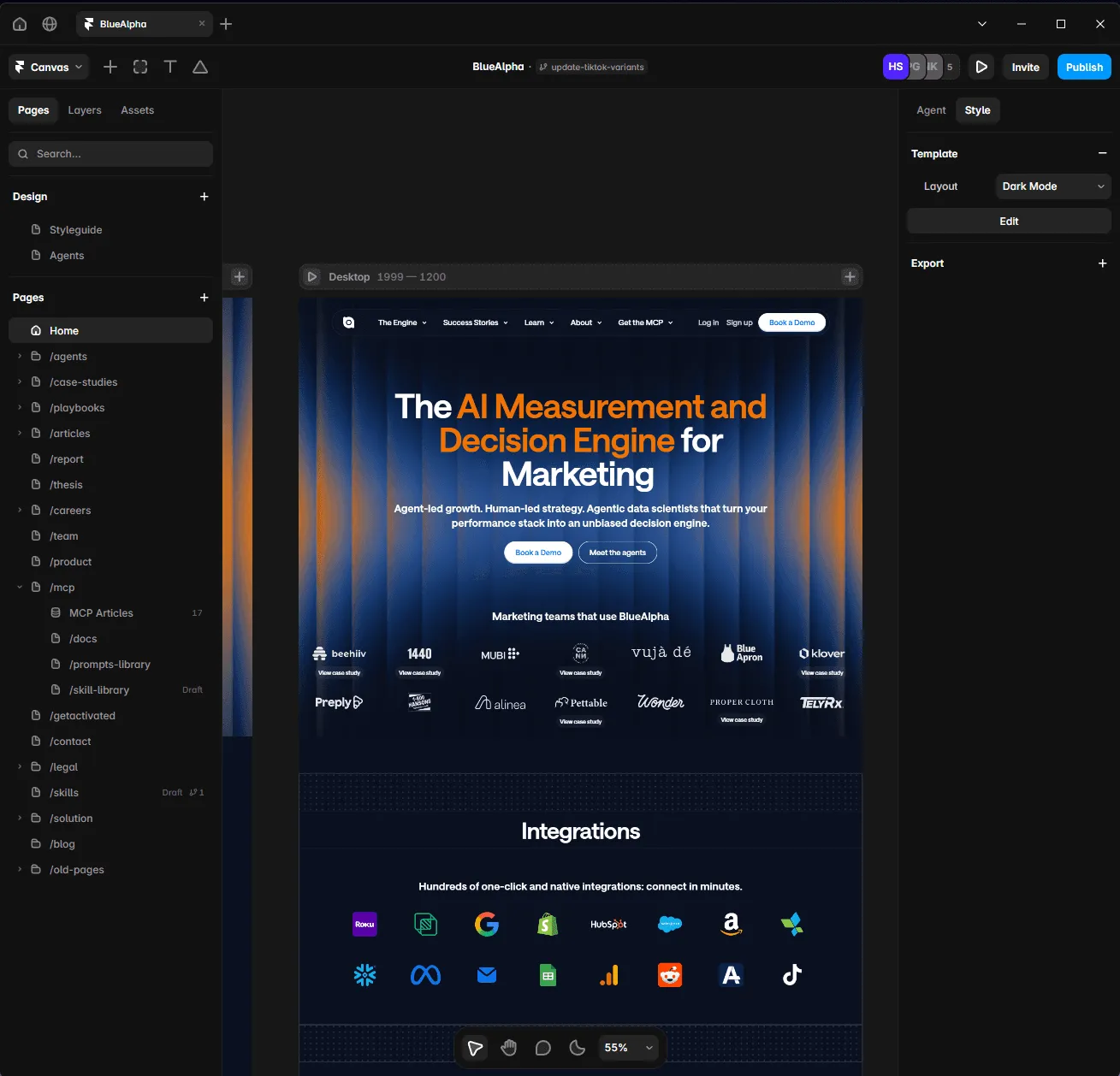The image size is (1120, 1076).
Task: Open the 55% zoom level dropdown
Action: point(628,1048)
